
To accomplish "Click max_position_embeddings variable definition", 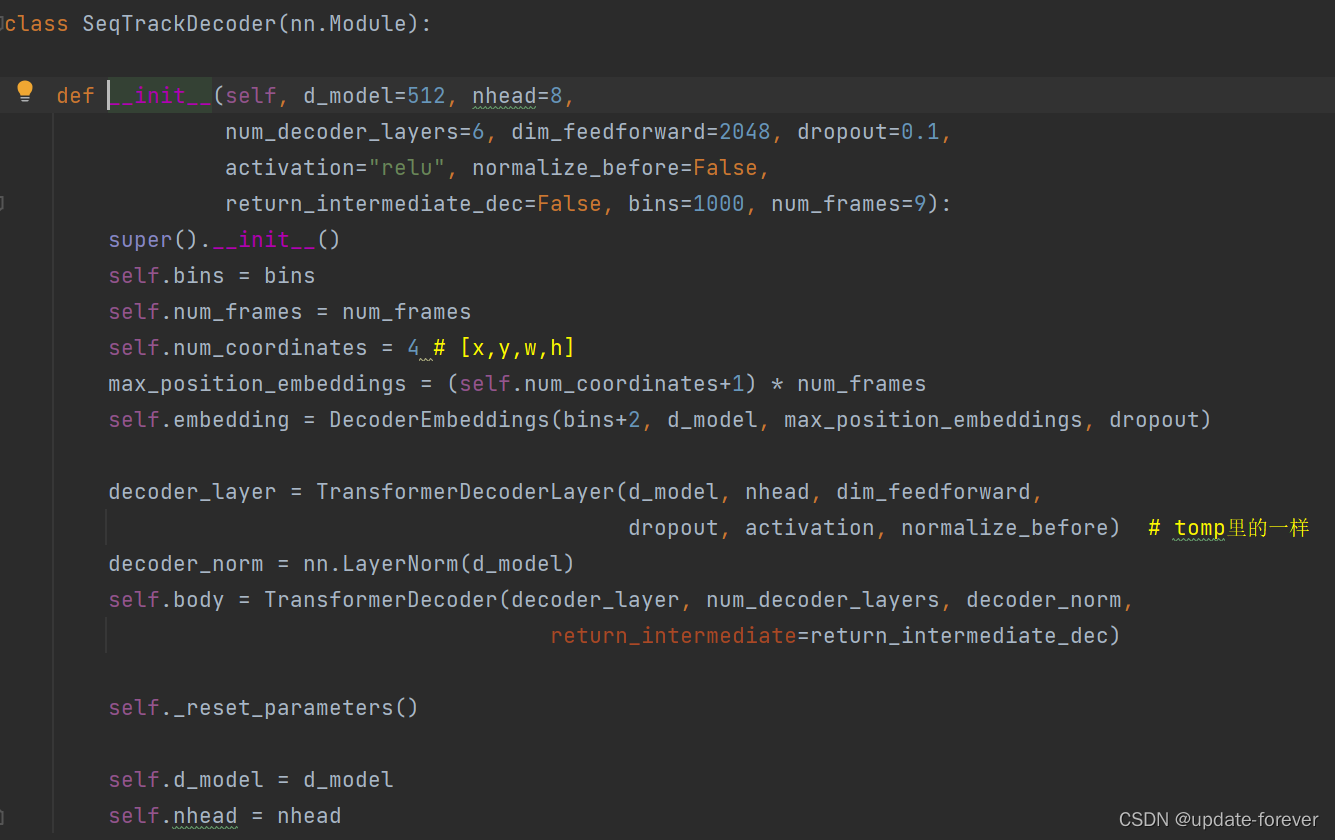I will 257,384.
